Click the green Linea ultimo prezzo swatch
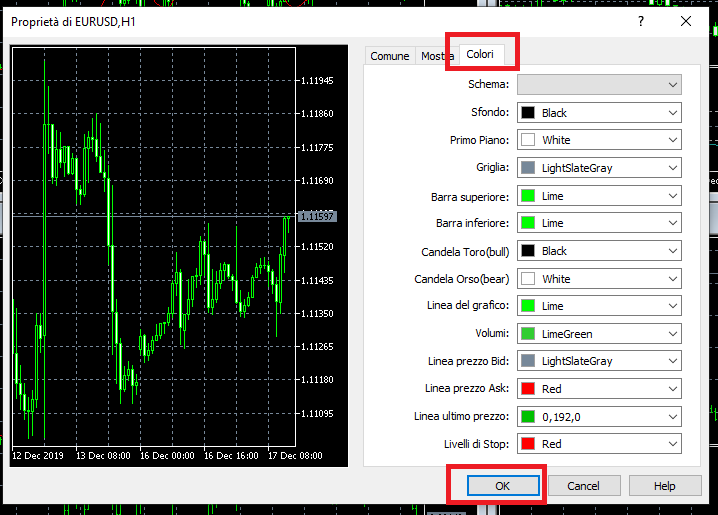Viewport: 718px width, 515px height. [x=528, y=417]
